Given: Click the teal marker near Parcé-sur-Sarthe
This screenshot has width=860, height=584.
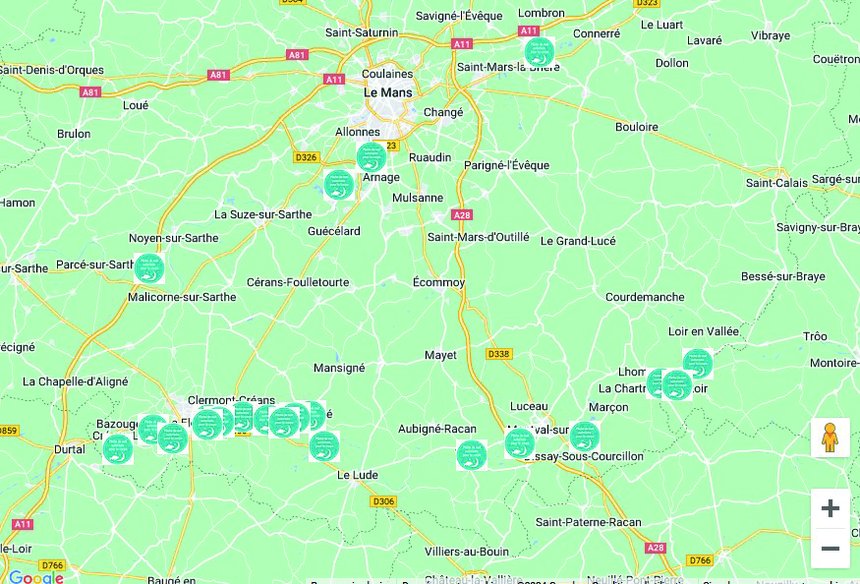Looking at the screenshot, I should 149,269.
